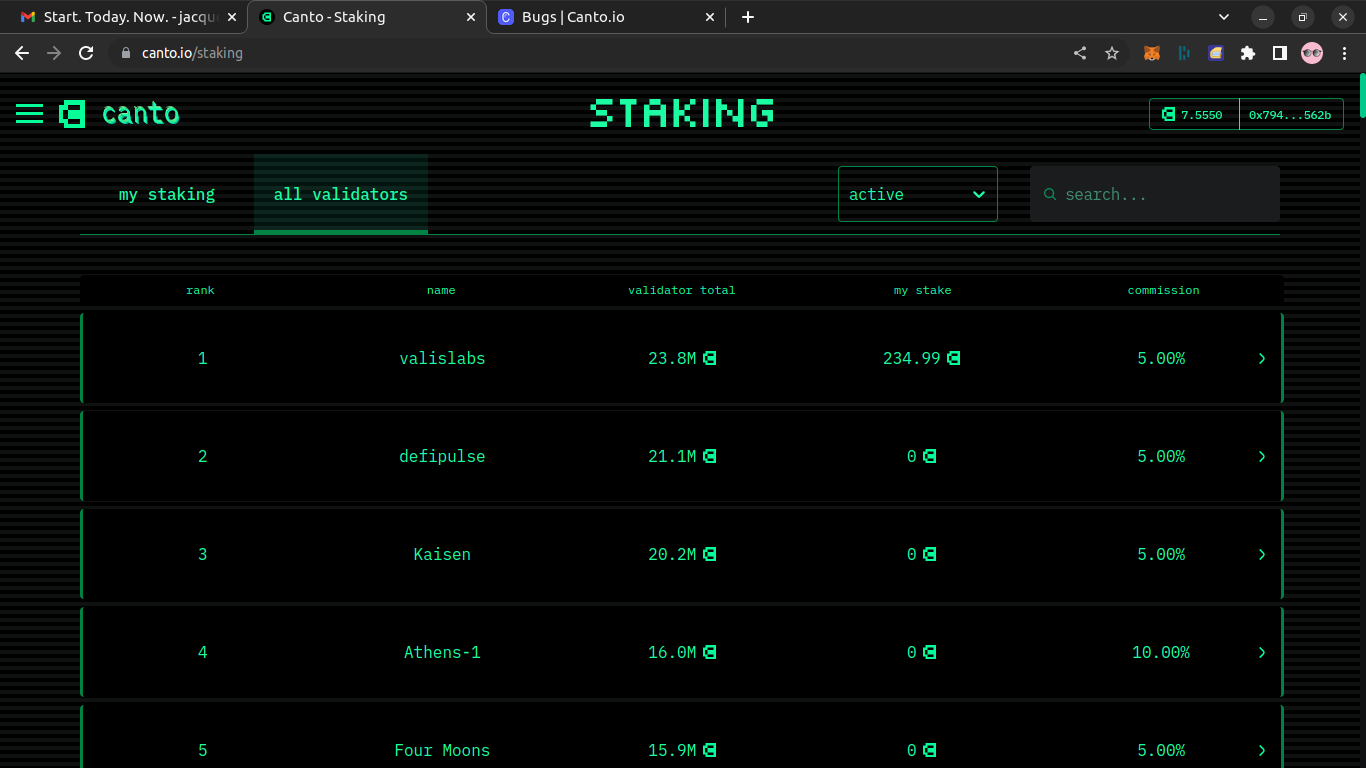Open the tab search dropdown arrow

[x=1224, y=17]
